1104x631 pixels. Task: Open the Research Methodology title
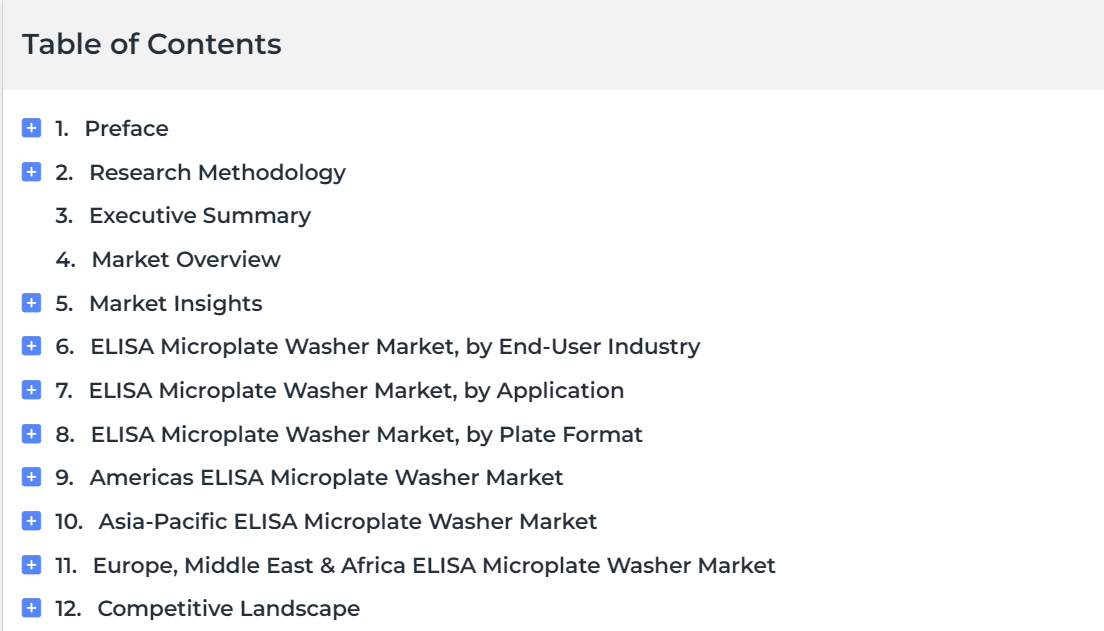(x=218, y=173)
